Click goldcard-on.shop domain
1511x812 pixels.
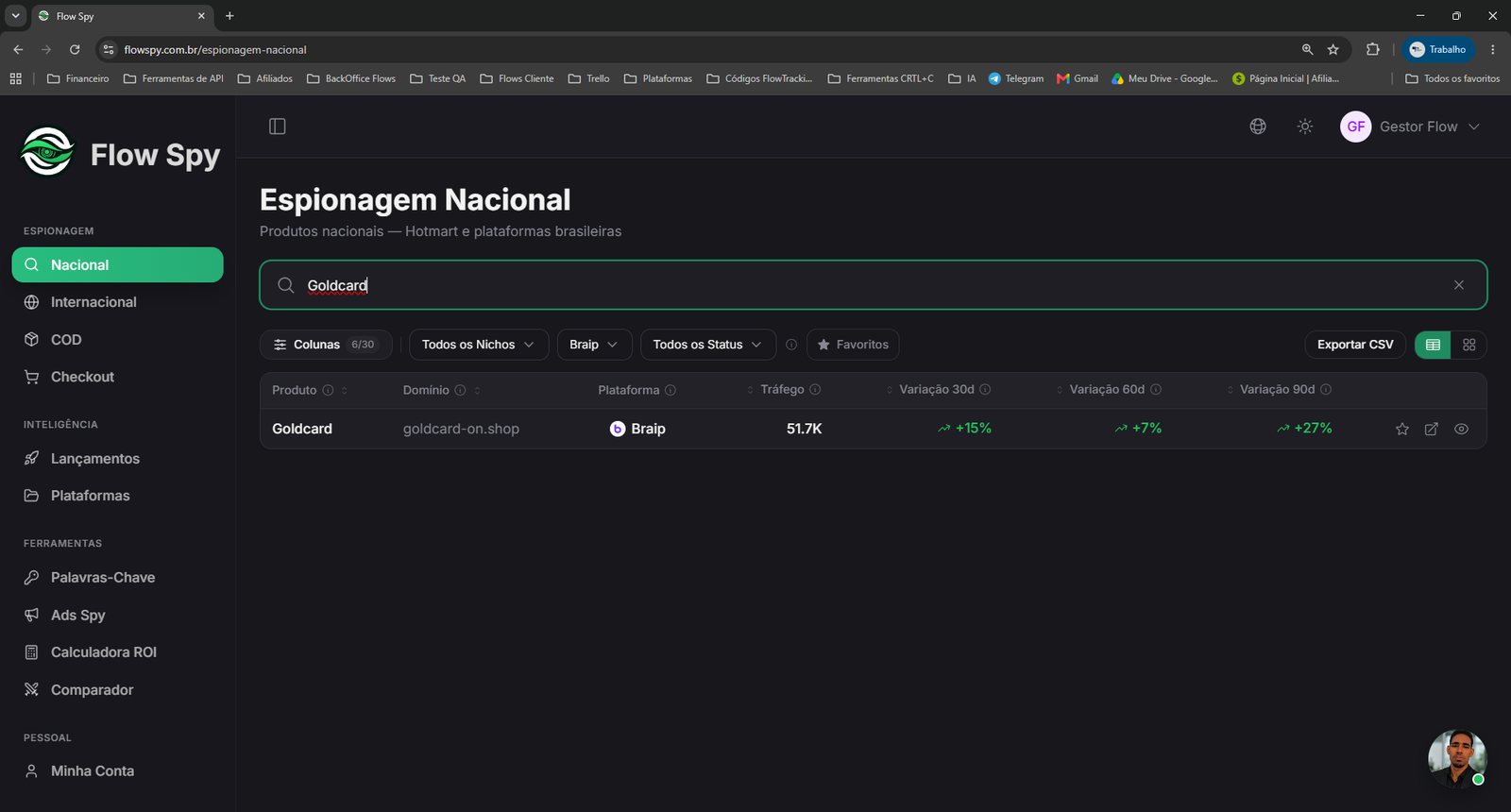click(x=461, y=429)
